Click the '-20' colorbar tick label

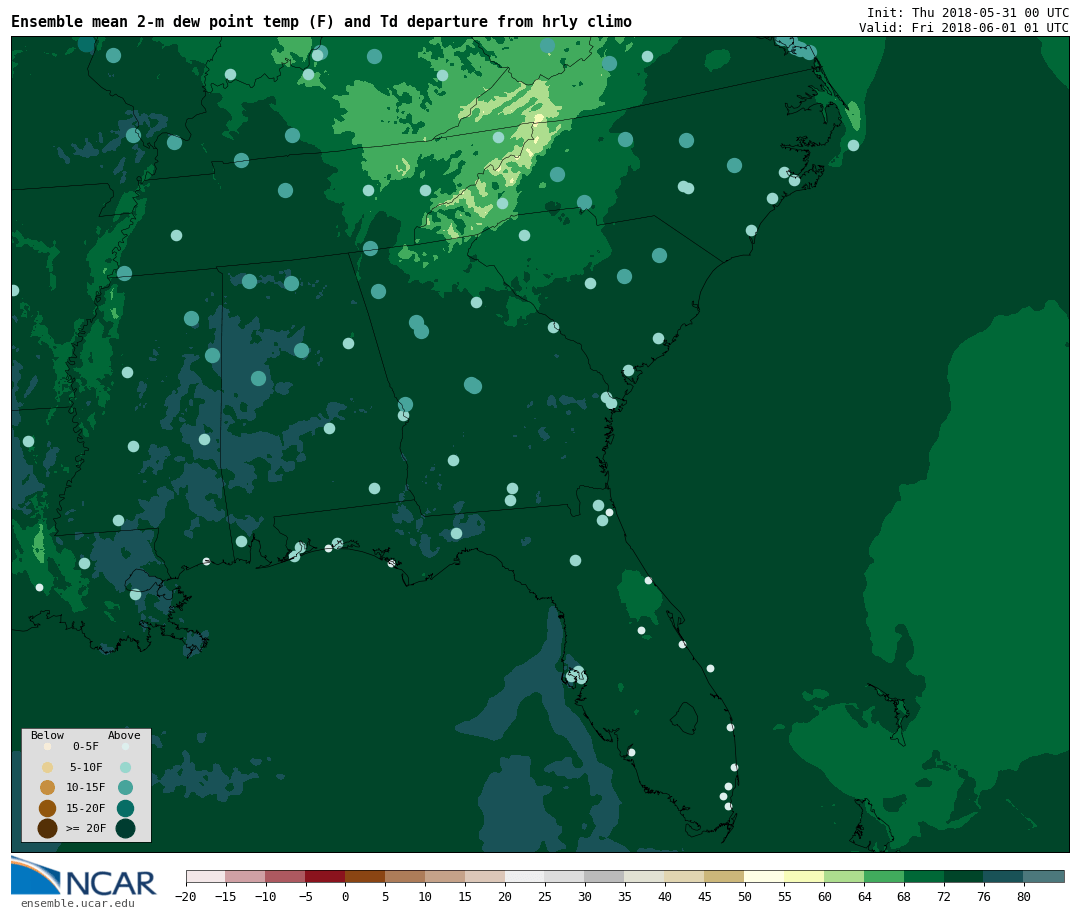click(185, 896)
